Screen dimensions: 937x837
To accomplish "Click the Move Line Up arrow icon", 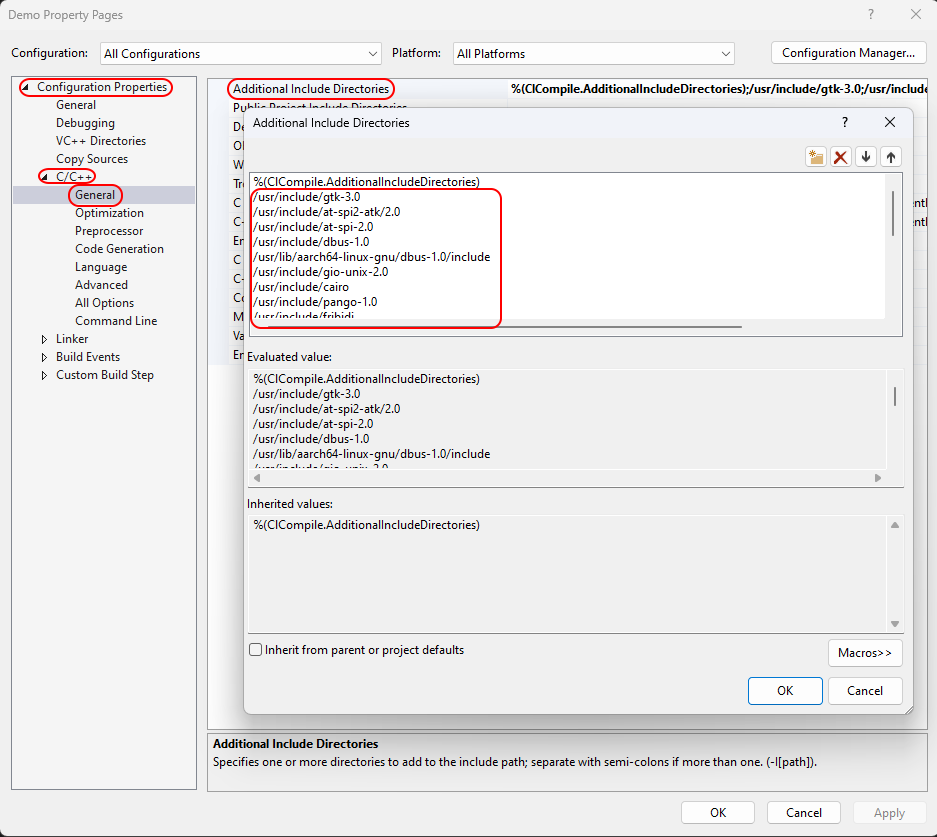I will point(890,157).
